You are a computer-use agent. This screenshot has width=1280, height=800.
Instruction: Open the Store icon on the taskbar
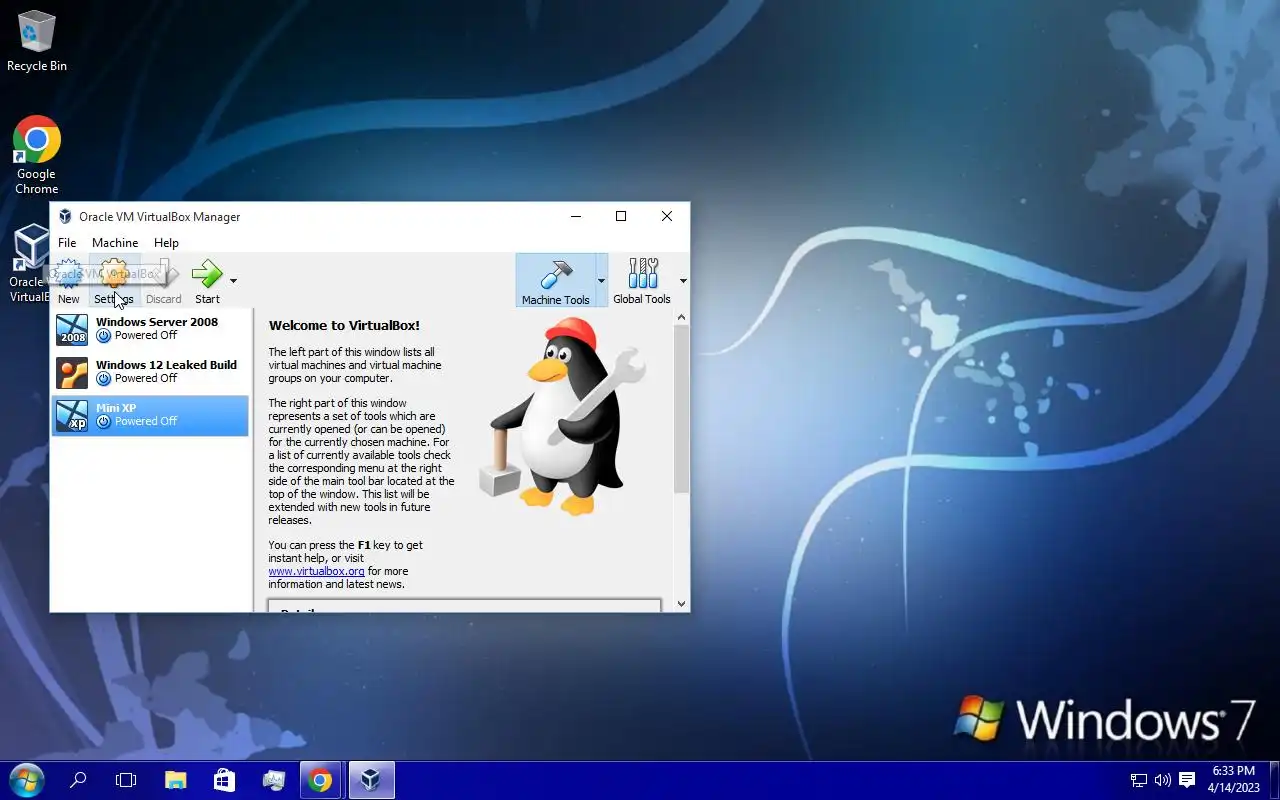(224, 780)
